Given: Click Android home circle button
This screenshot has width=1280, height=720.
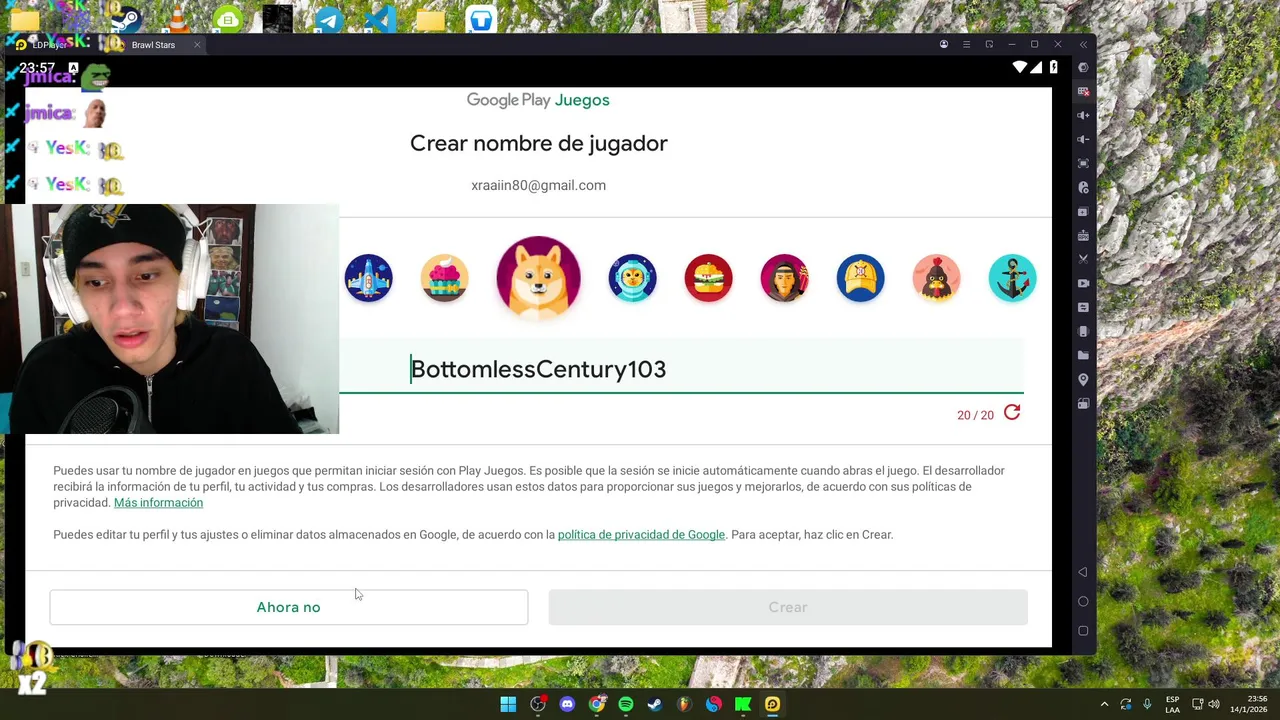Looking at the screenshot, I should [1083, 602].
